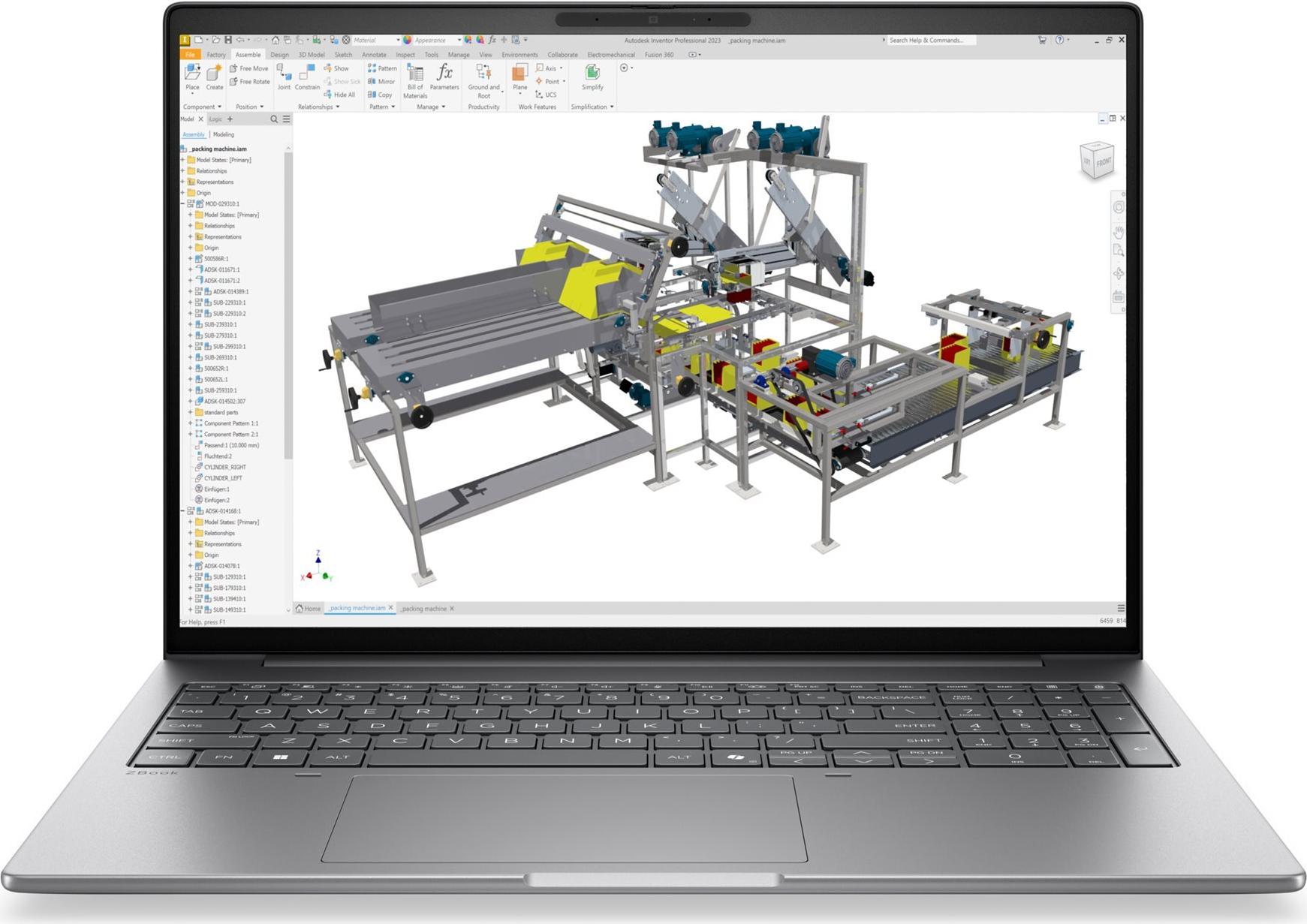This screenshot has height=924, width=1307.
Task: Click the Home icon in quick access toolbar
Action: click(276, 40)
